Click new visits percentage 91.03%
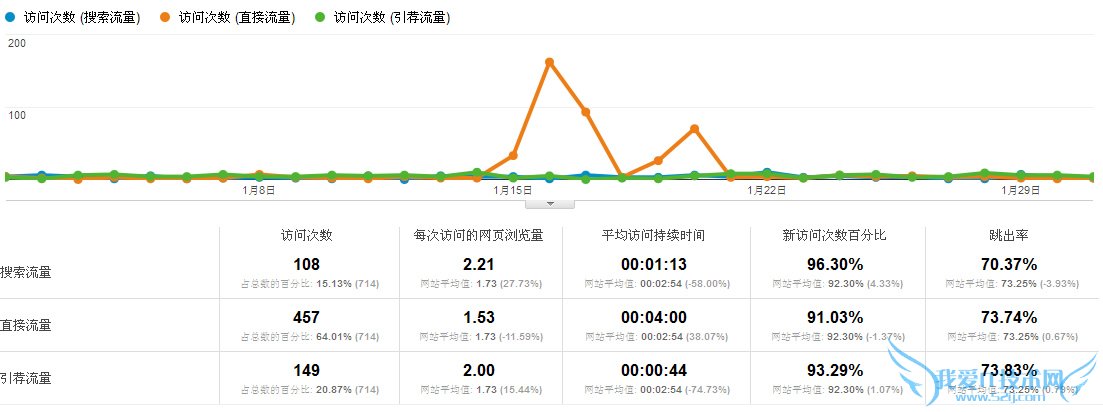 pyautogui.click(x=835, y=317)
